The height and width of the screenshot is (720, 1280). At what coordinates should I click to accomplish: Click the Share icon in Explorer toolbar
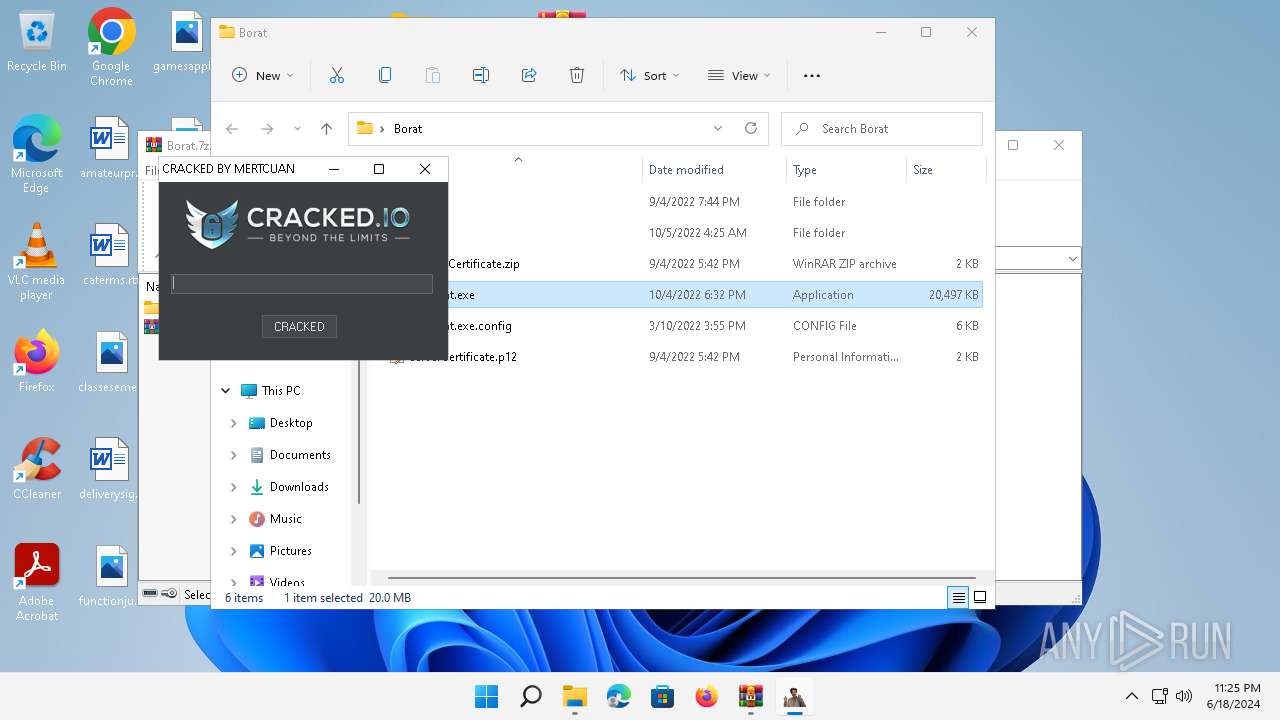[529, 75]
